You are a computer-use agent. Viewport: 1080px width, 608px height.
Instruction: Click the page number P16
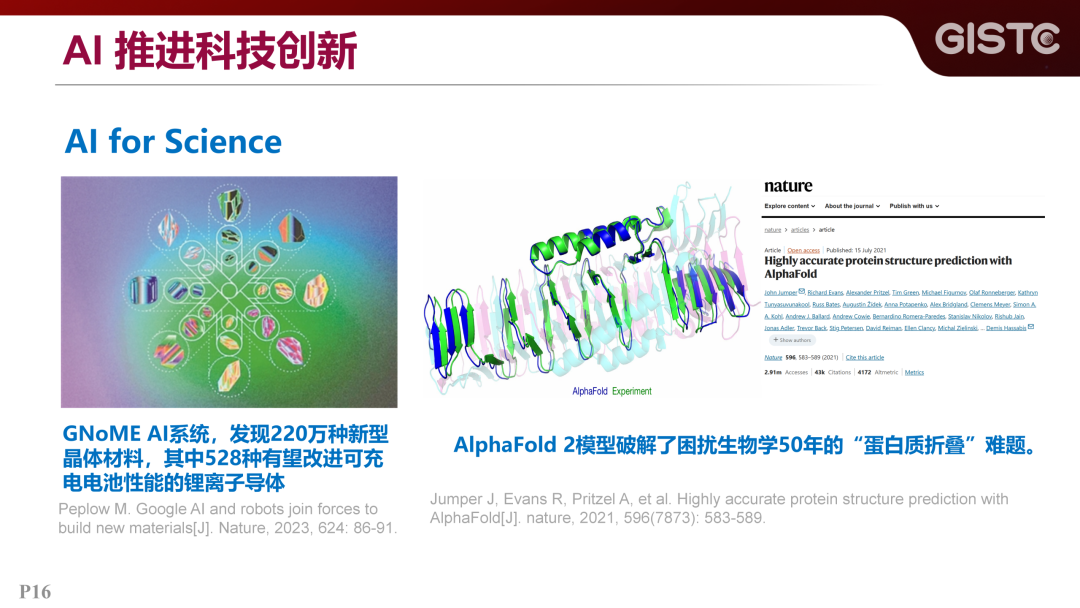pyautogui.click(x=35, y=592)
